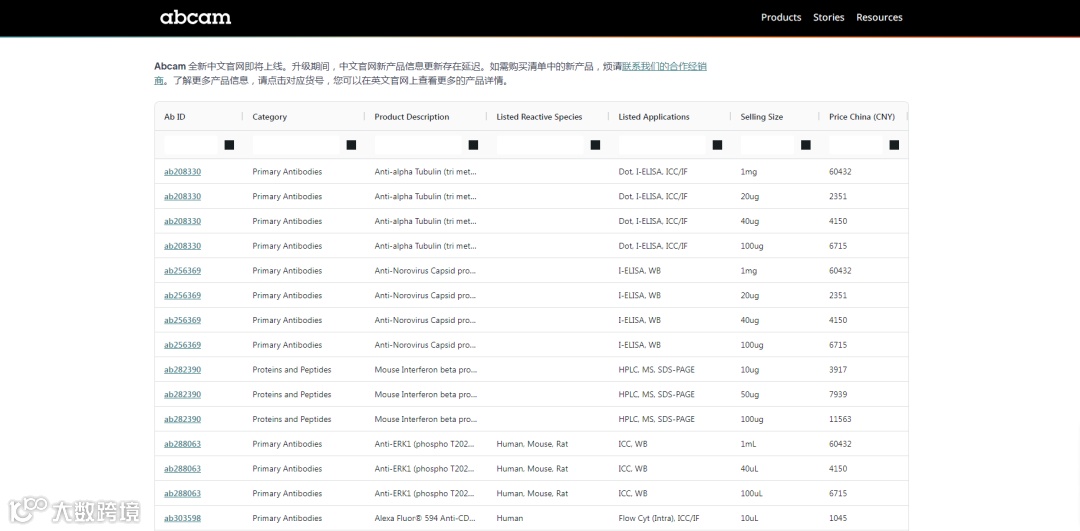Open ab256369 link in the 1mg row
1080x531 pixels.
[183, 271]
